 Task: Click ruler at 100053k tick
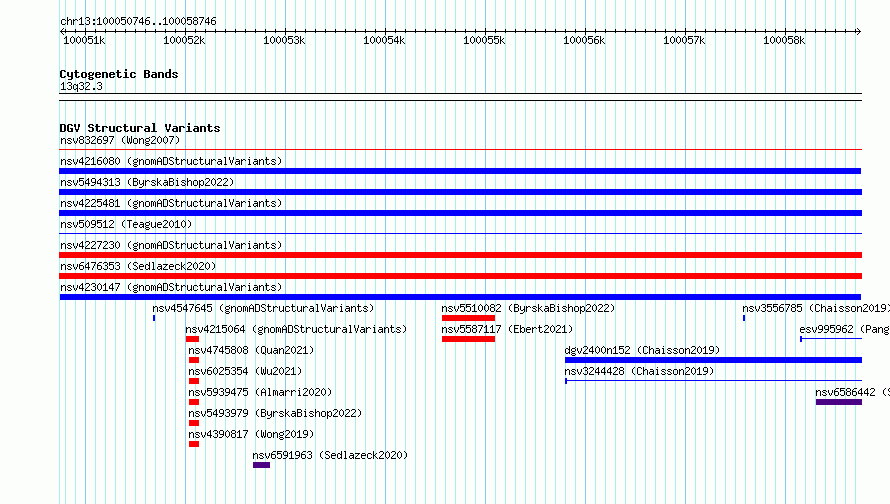click(284, 40)
